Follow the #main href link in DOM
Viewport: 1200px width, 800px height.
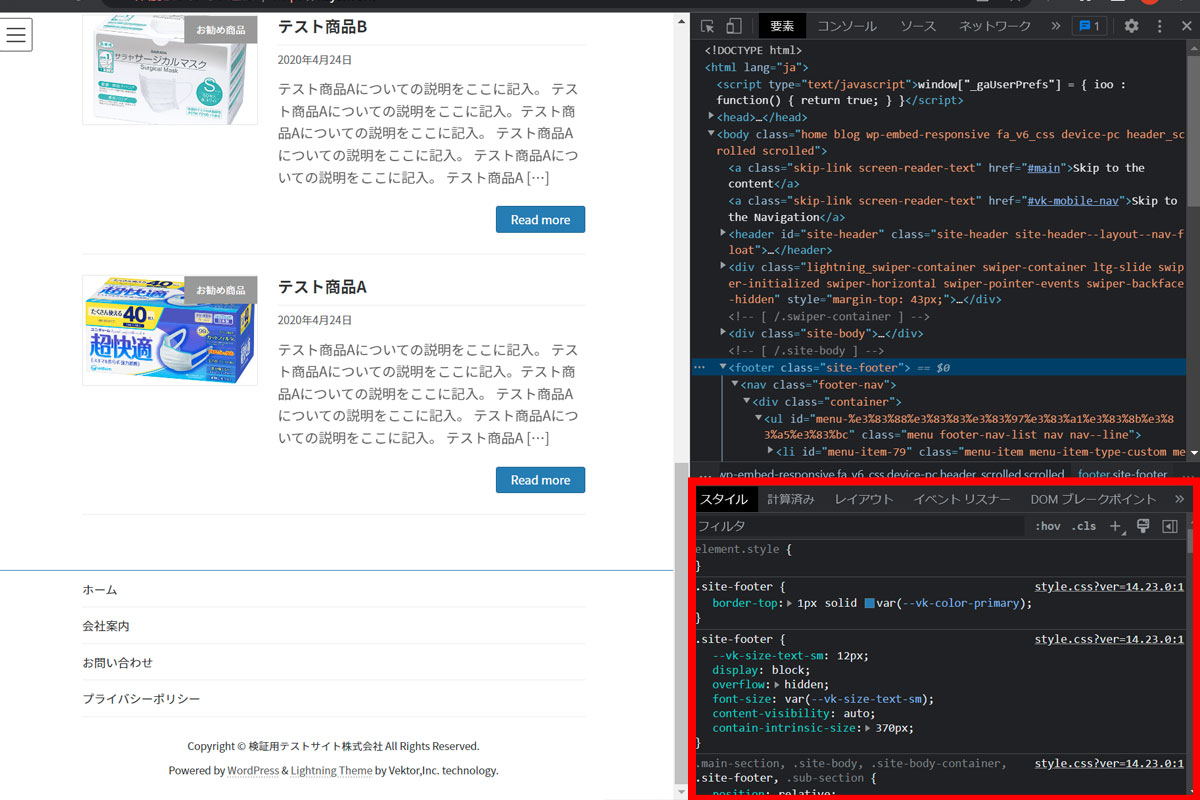click(1046, 168)
